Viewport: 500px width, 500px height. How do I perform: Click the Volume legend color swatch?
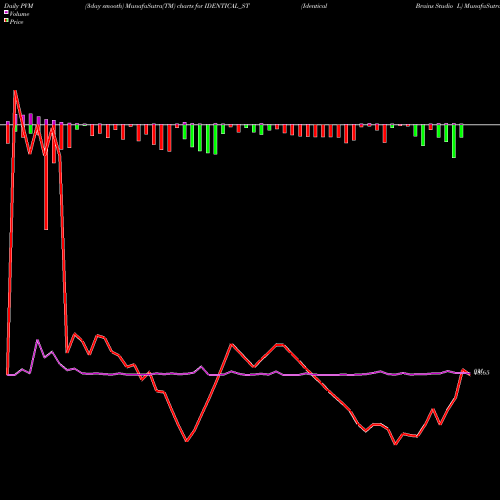pyautogui.click(x=6, y=13)
